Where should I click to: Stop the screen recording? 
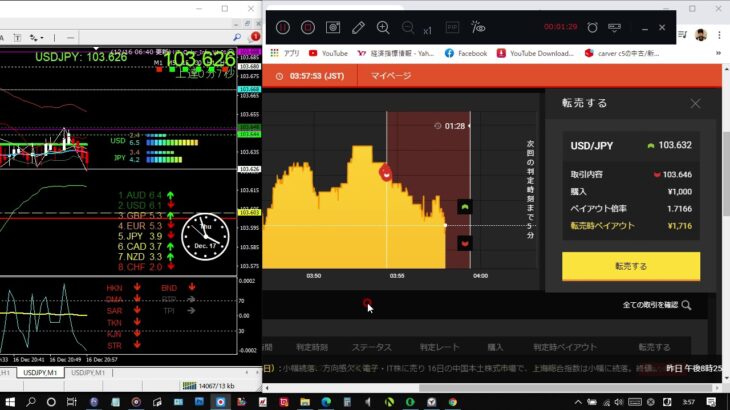coord(309,27)
